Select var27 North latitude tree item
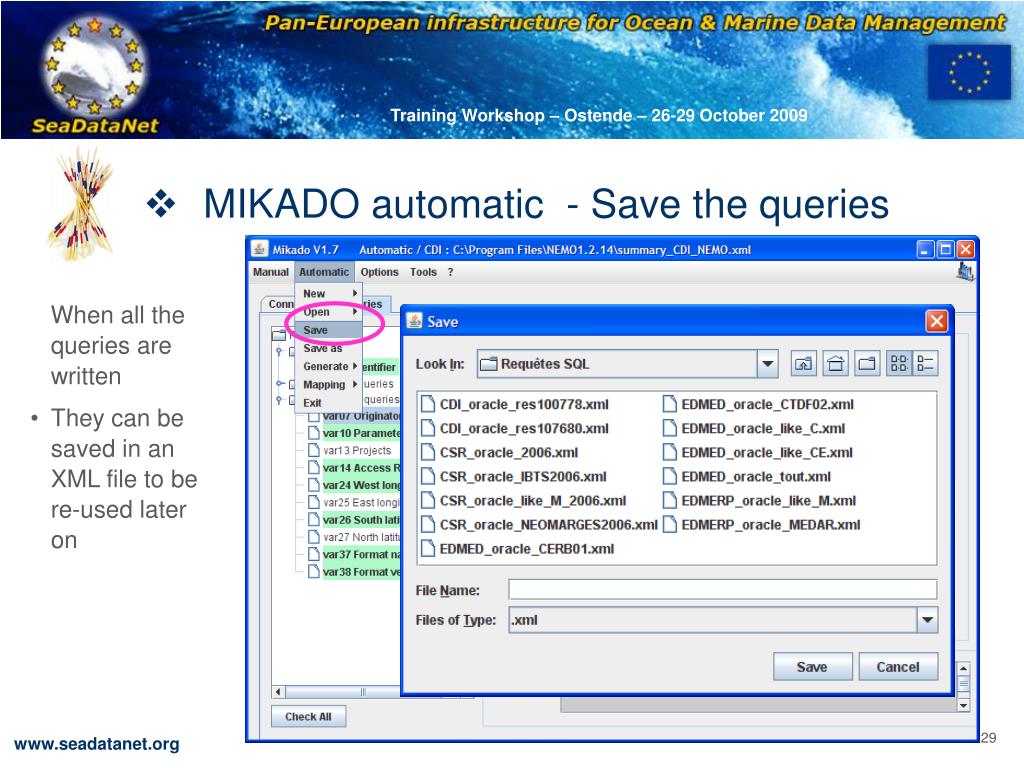The image size is (1024, 768). (355, 537)
